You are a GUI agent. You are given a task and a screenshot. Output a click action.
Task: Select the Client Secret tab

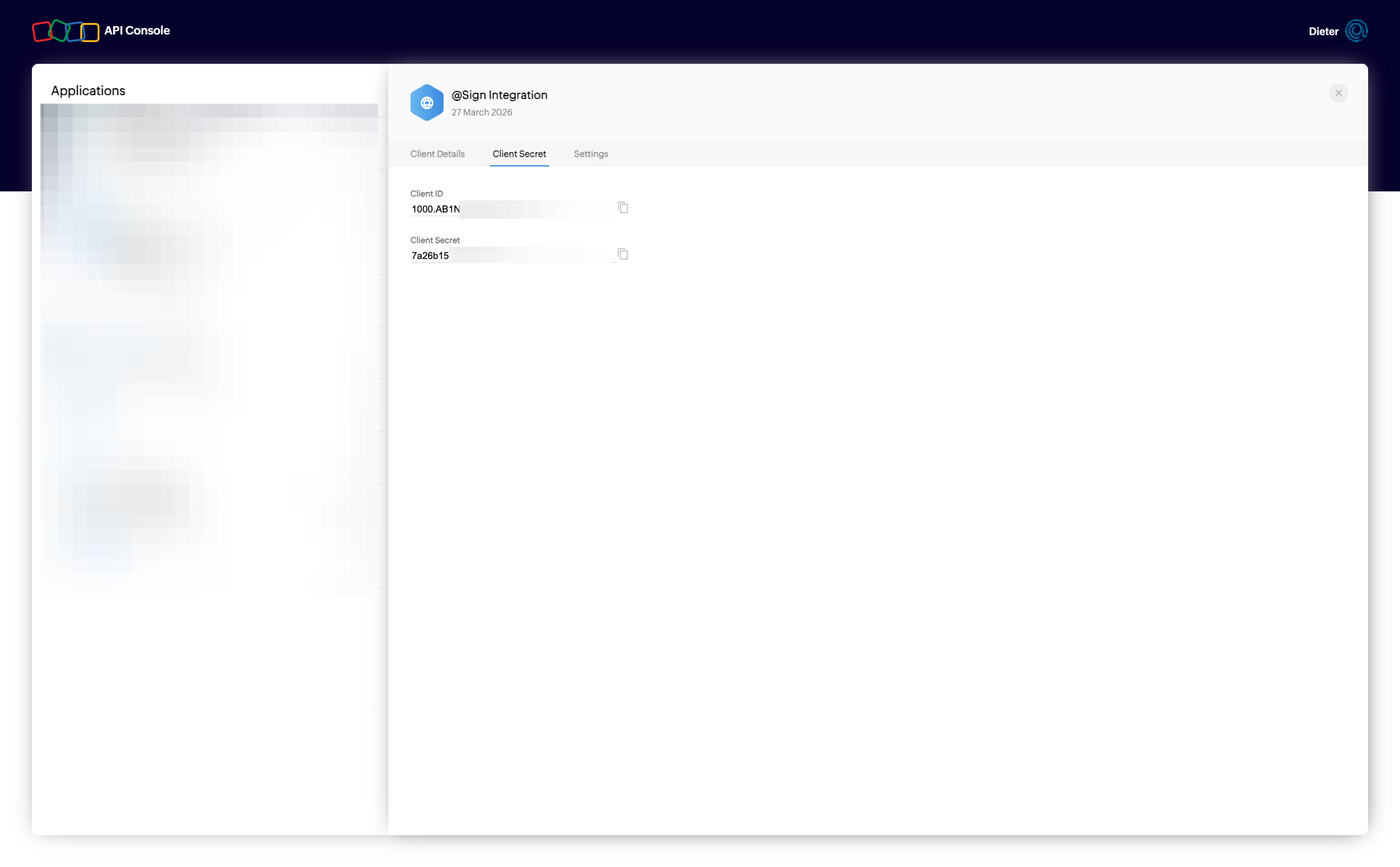tap(519, 154)
